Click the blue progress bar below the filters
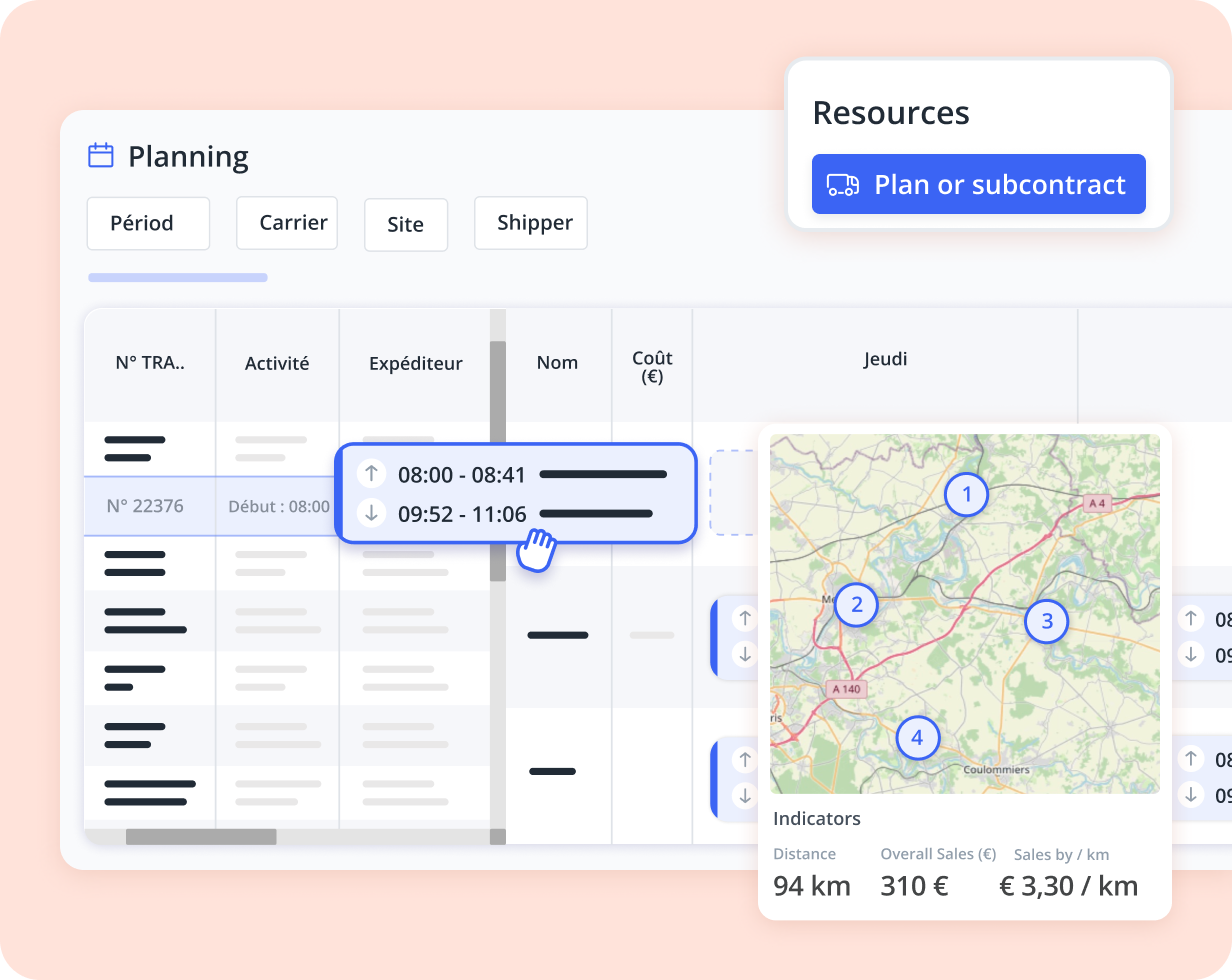The image size is (1232, 980). tap(177, 277)
